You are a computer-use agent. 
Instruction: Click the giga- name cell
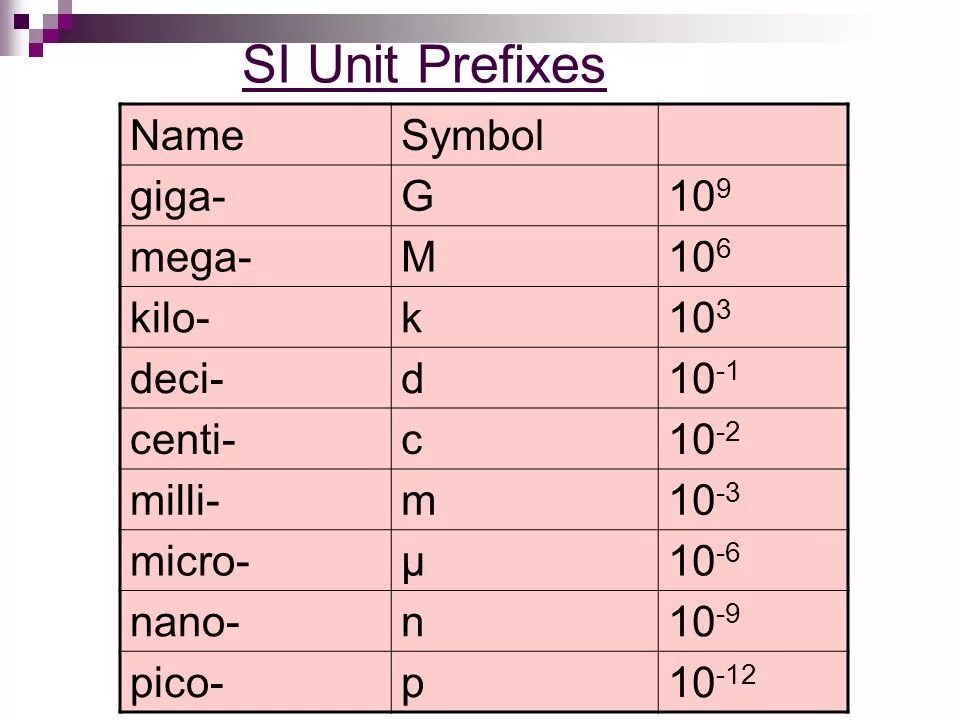click(255, 195)
